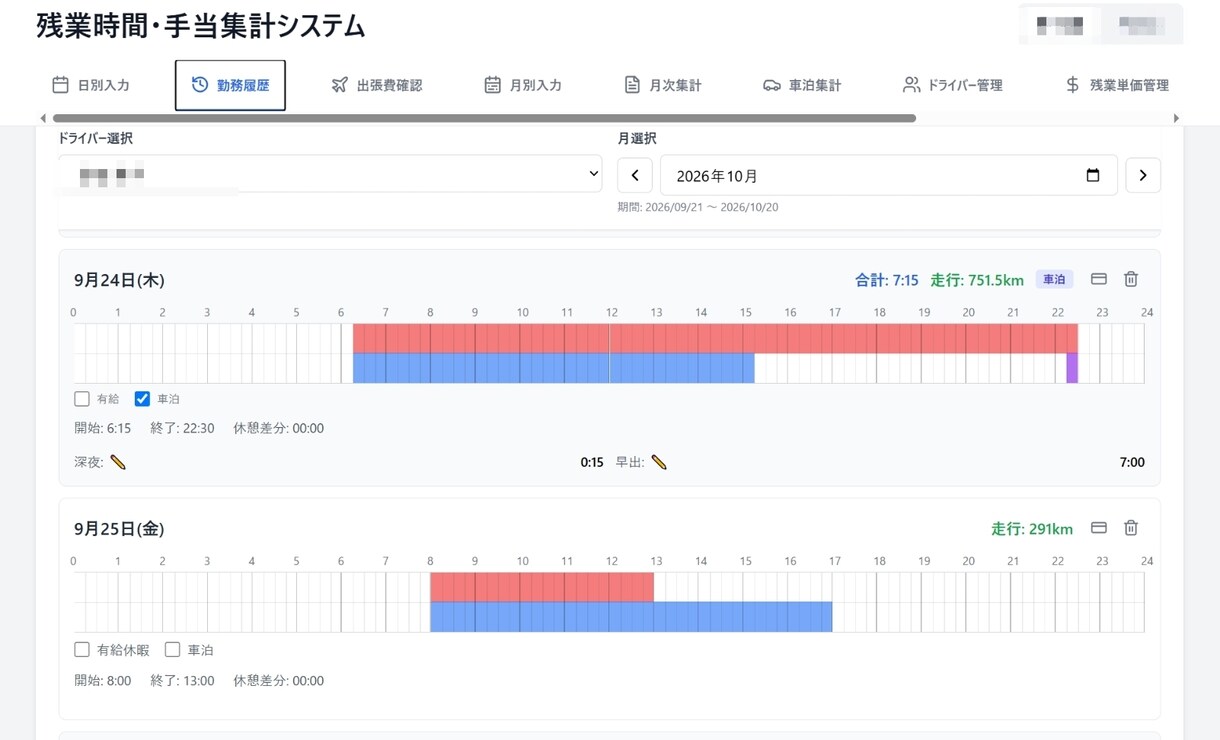Open the 日別入力 tab
This screenshot has height=740, width=1220.
coord(91,85)
